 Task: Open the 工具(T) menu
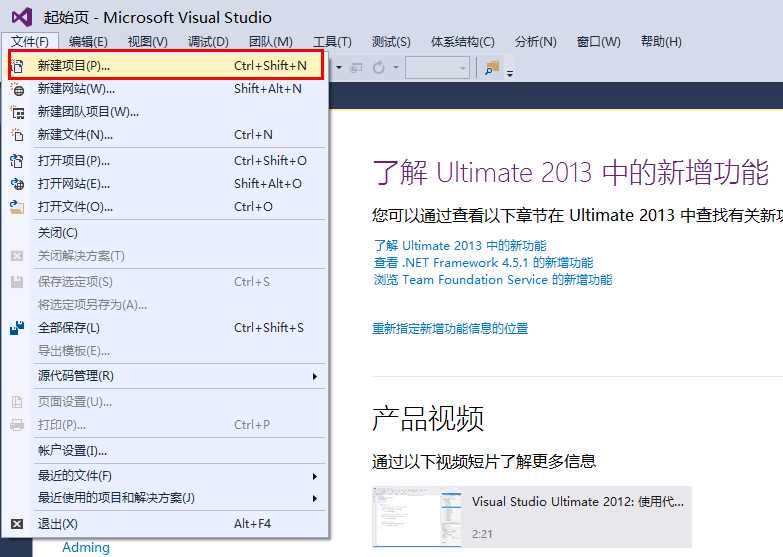pos(332,41)
